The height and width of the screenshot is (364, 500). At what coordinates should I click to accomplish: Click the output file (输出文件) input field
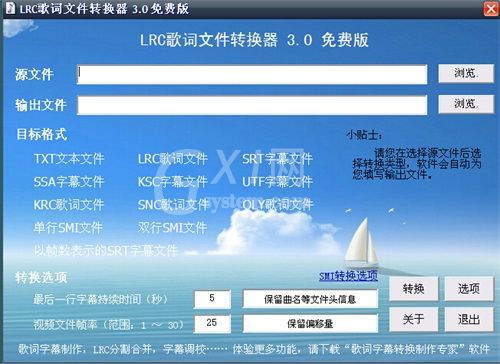click(252, 105)
